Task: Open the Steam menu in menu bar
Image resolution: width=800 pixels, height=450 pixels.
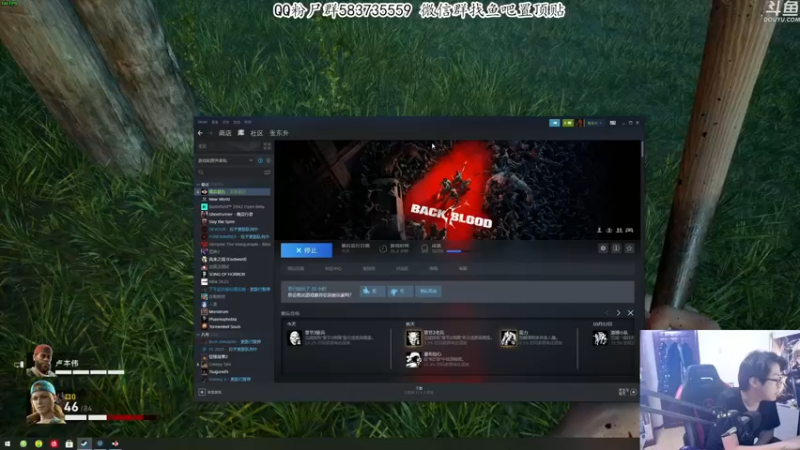Action: click(x=203, y=122)
